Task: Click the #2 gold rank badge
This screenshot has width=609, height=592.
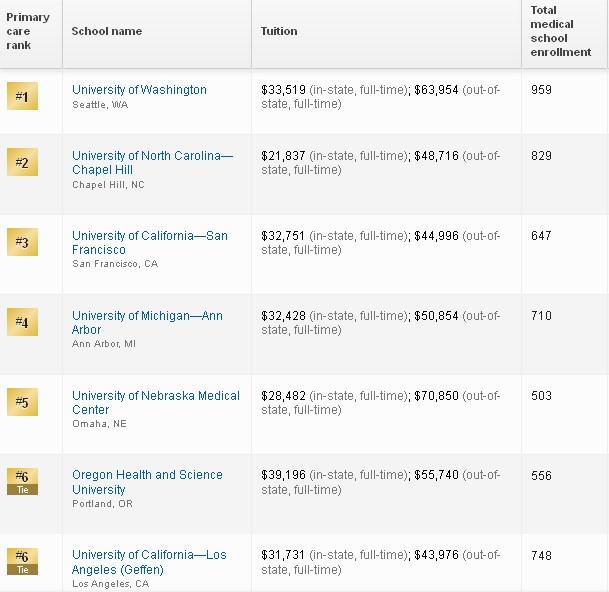Action: tap(22, 162)
